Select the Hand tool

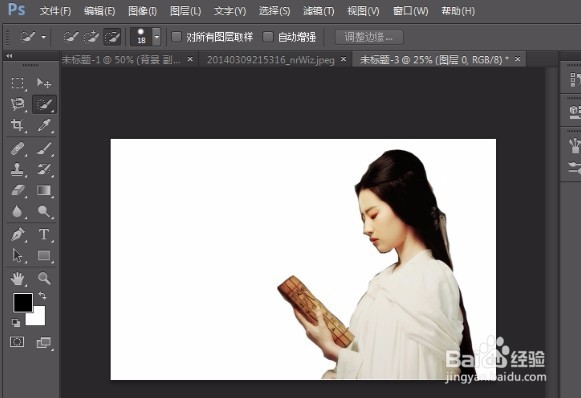(17, 278)
